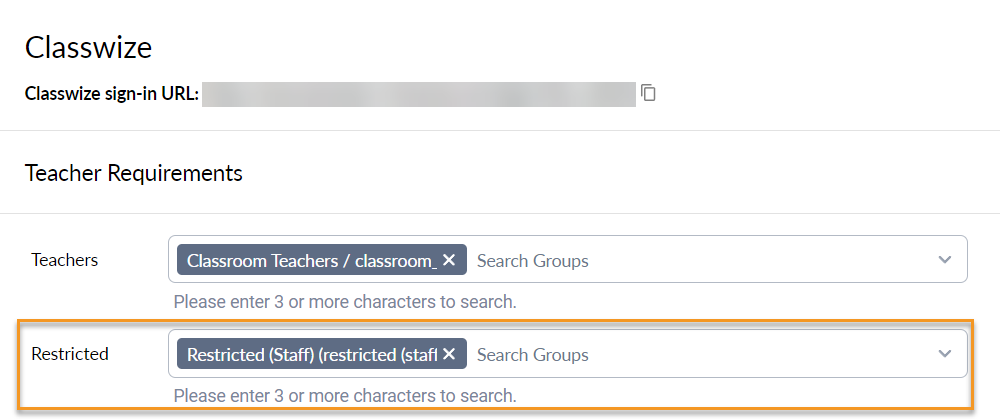Viewport: 1000px width, 420px height.
Task: Expand the Teachers groups dropdown arrow
Action: 945,259
